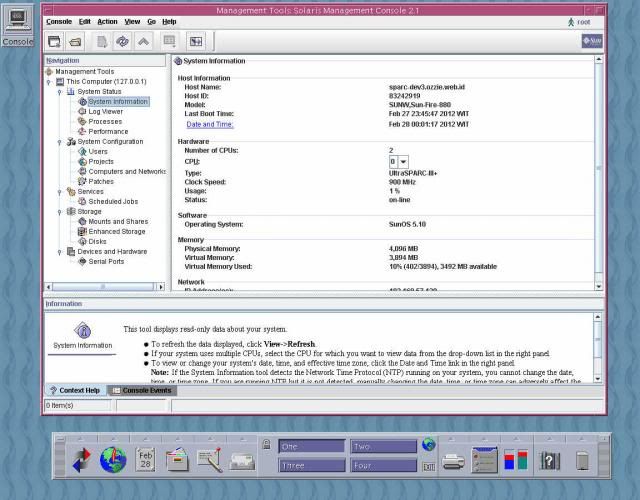Collapse the This Computer (127.0.0.1) node
This screenshot has width=640, height=500.
click(49, 82)
